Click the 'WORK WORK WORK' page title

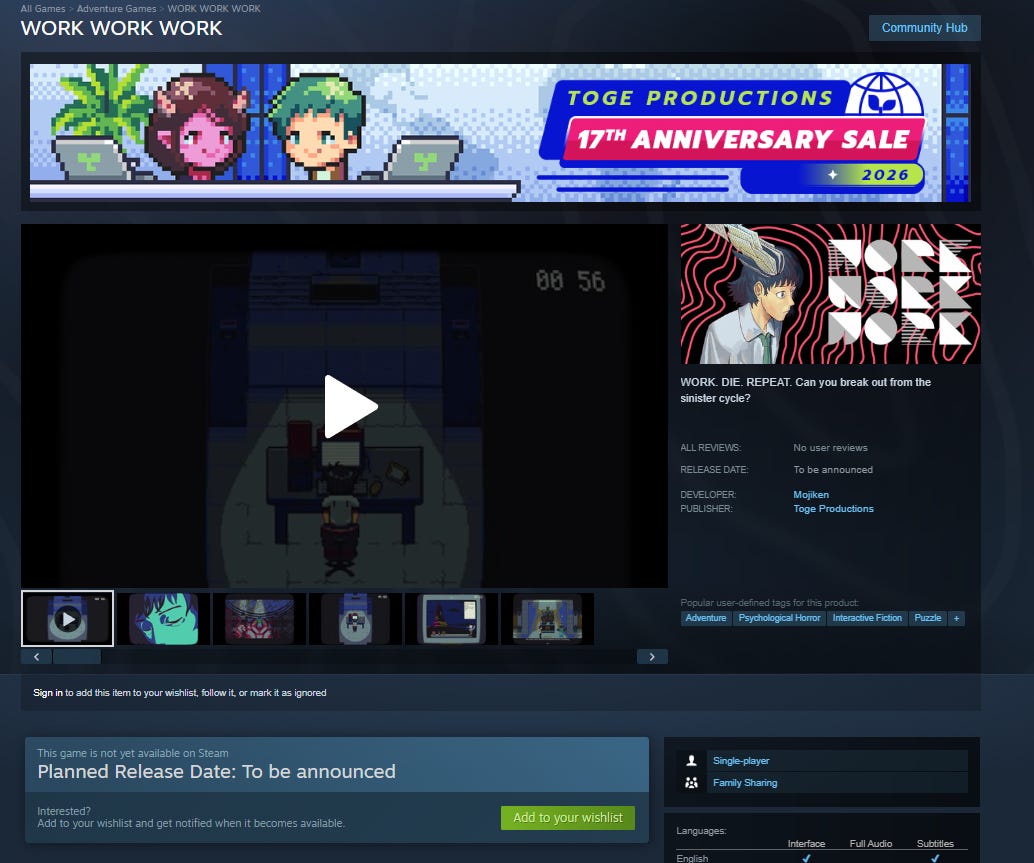[x=121, y=28]
